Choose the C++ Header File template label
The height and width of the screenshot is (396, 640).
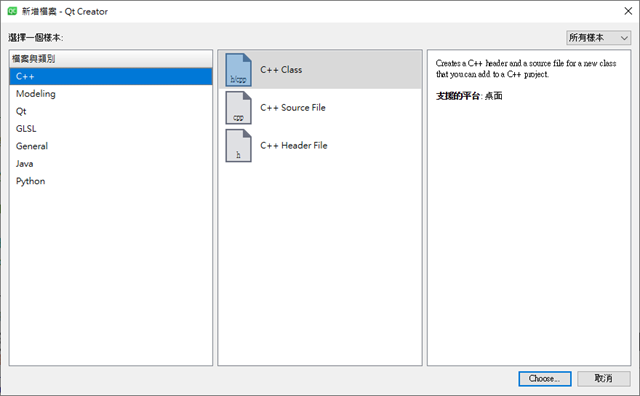[293, 146]
